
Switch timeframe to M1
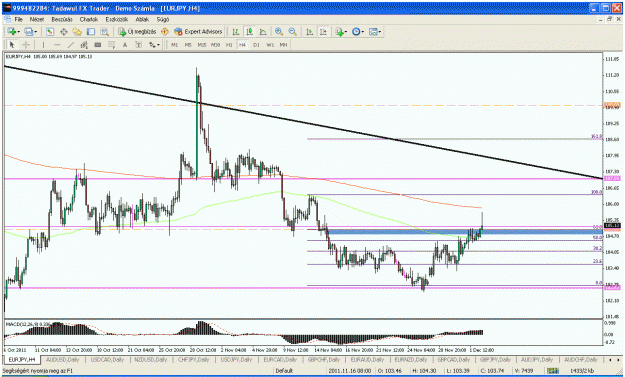click(175, 45)
